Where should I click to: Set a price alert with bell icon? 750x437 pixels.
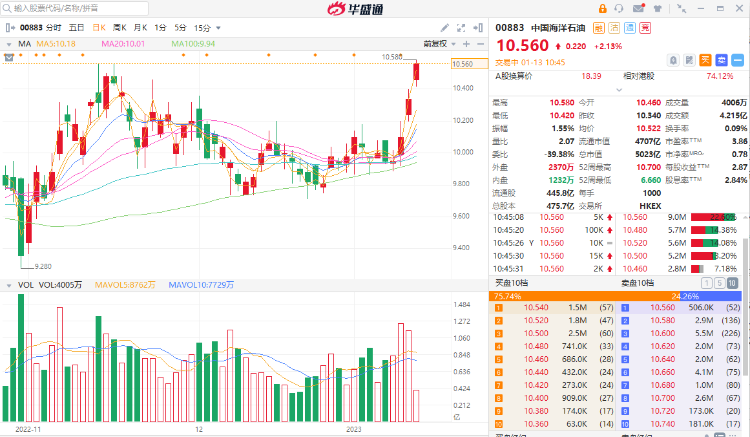click(x=673, y=60)
